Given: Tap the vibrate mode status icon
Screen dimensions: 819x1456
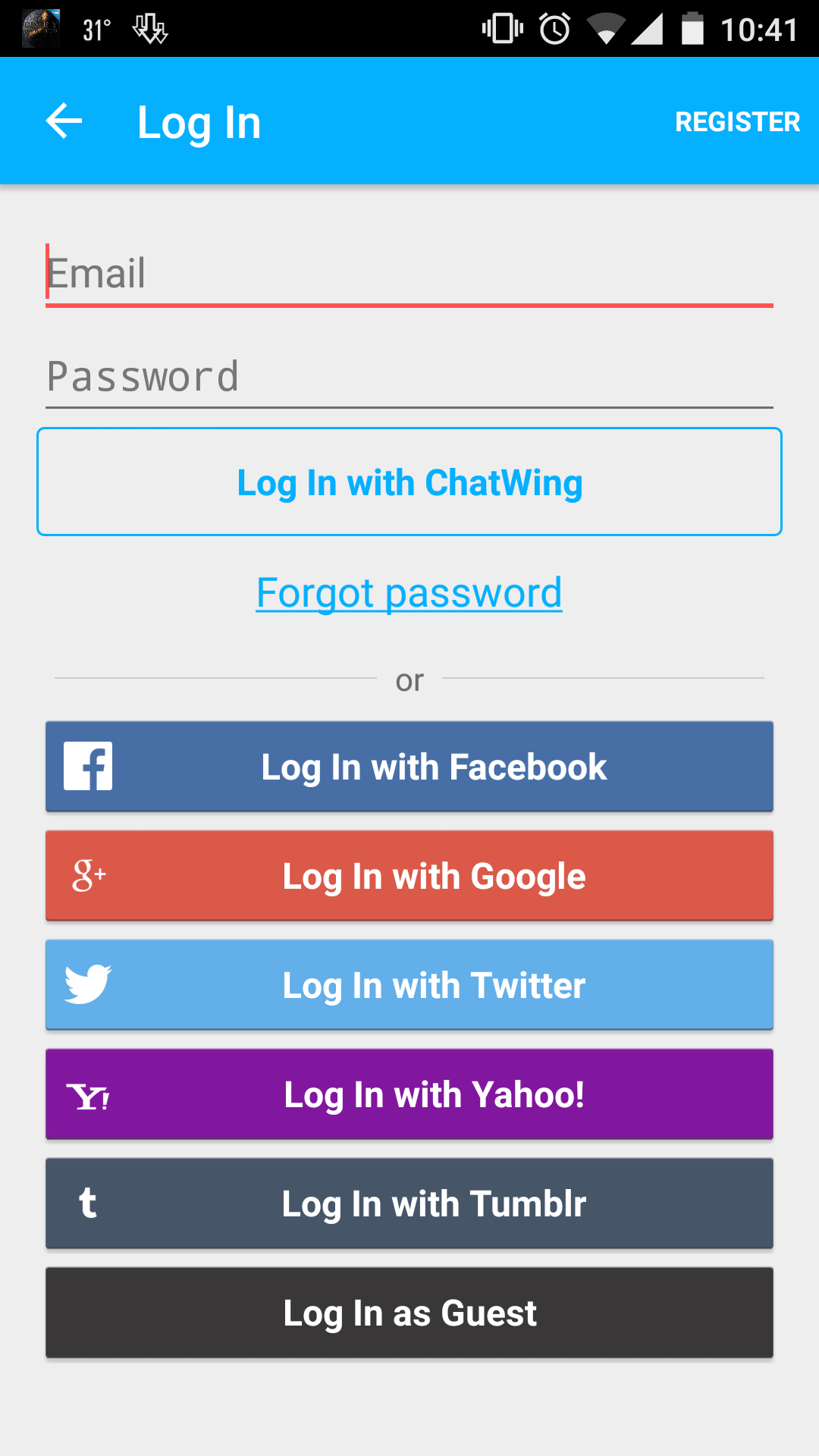Looking at the screenshot, I should pyautogui.click(x=502, y=29).
